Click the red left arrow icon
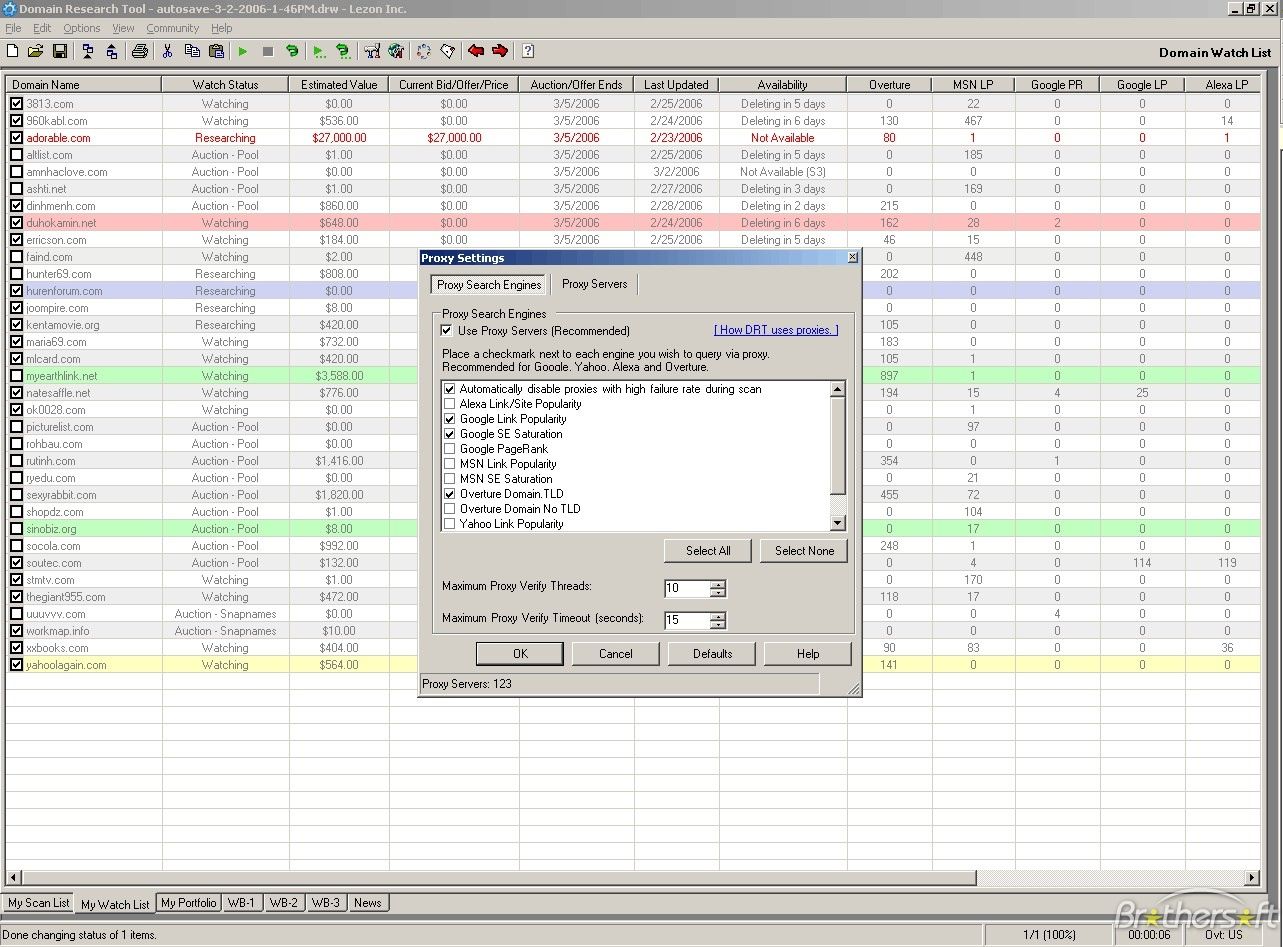Viewport: 1283px width, 947px height. 476,51
